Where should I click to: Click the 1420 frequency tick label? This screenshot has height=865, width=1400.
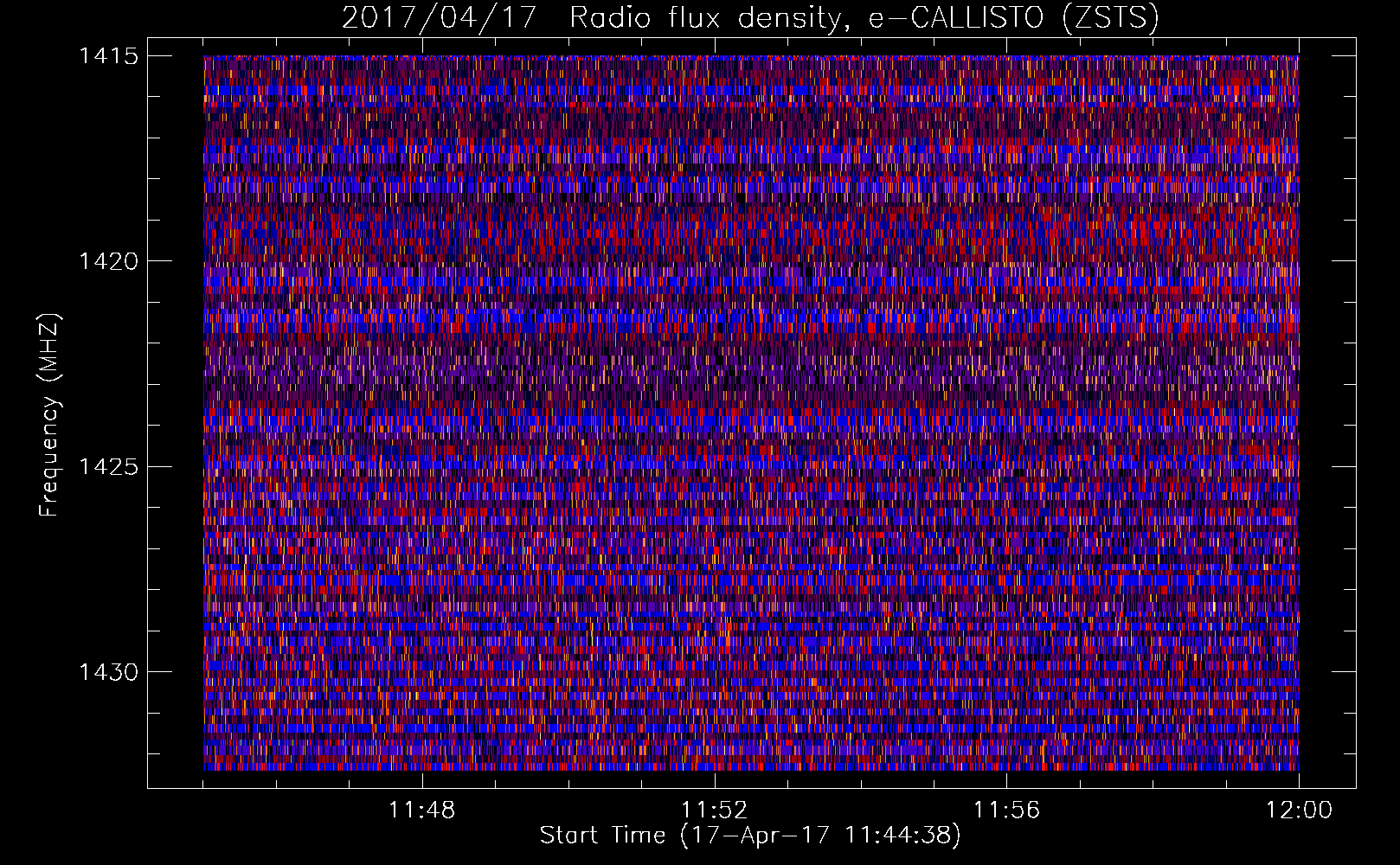click(x=109, y=261)
